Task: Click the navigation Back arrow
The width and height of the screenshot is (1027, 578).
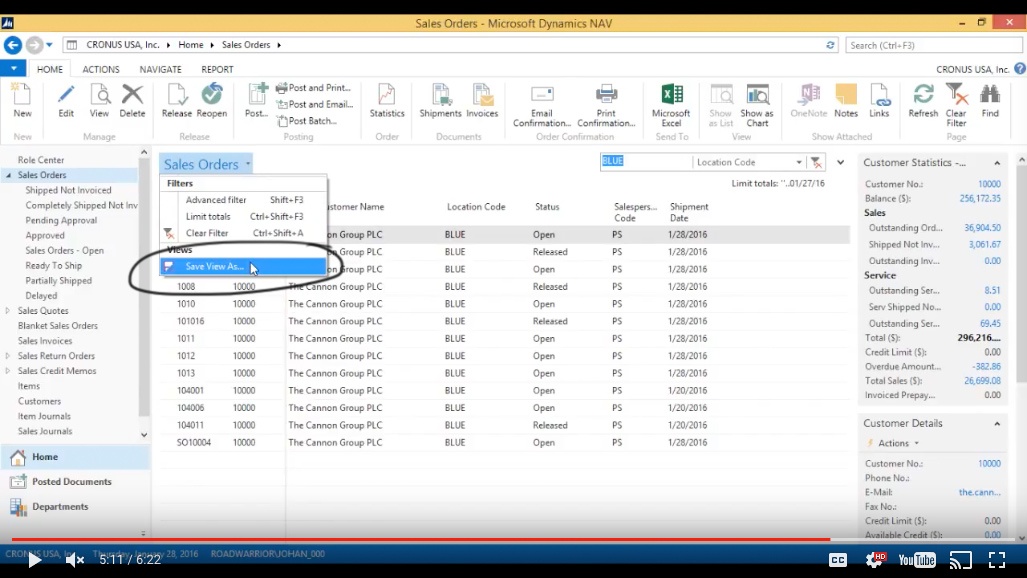Action: pos(12,45)
